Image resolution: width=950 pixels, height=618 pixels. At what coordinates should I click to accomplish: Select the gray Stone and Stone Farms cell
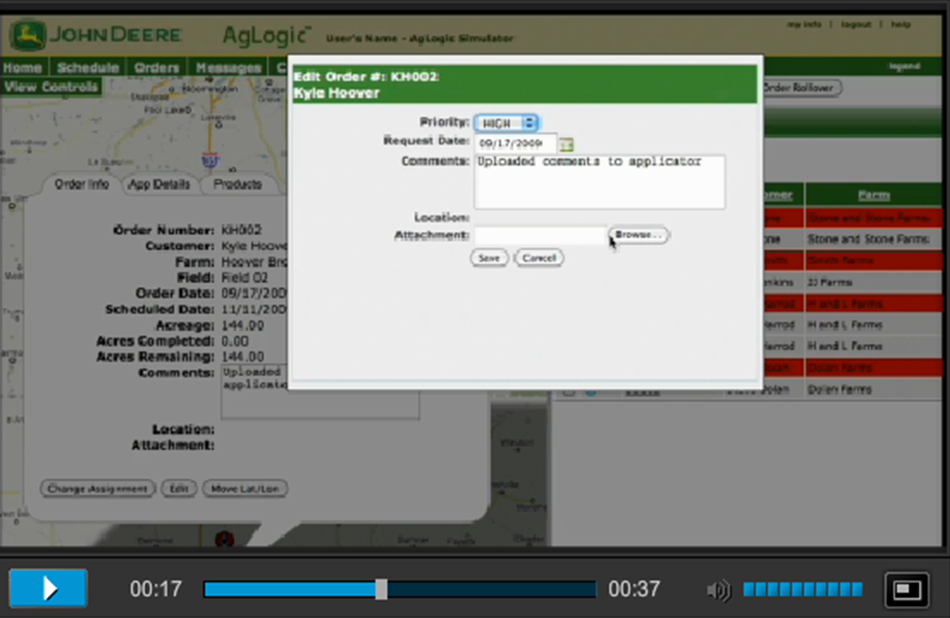pos(874,239)
